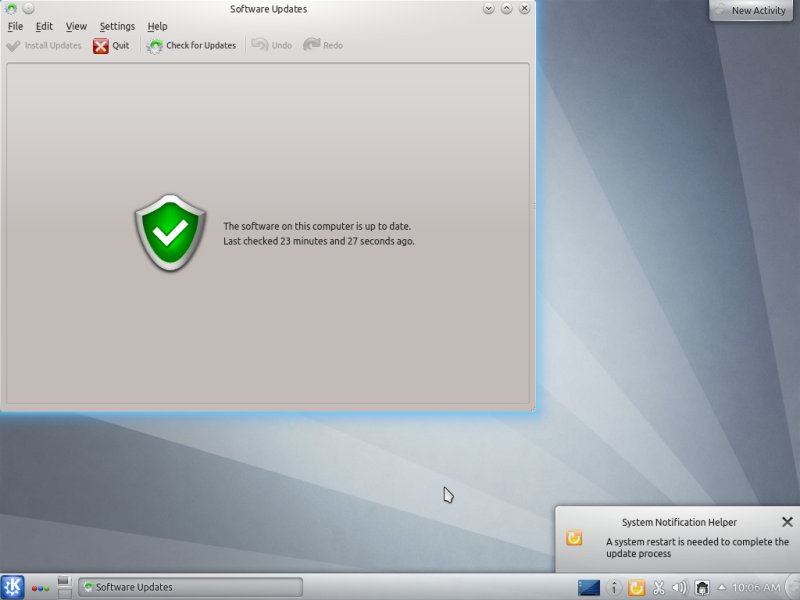This screenshot has width=800, height=600.
Task: Open the notifications info tray icon
Action: click(x=614, y=588)
